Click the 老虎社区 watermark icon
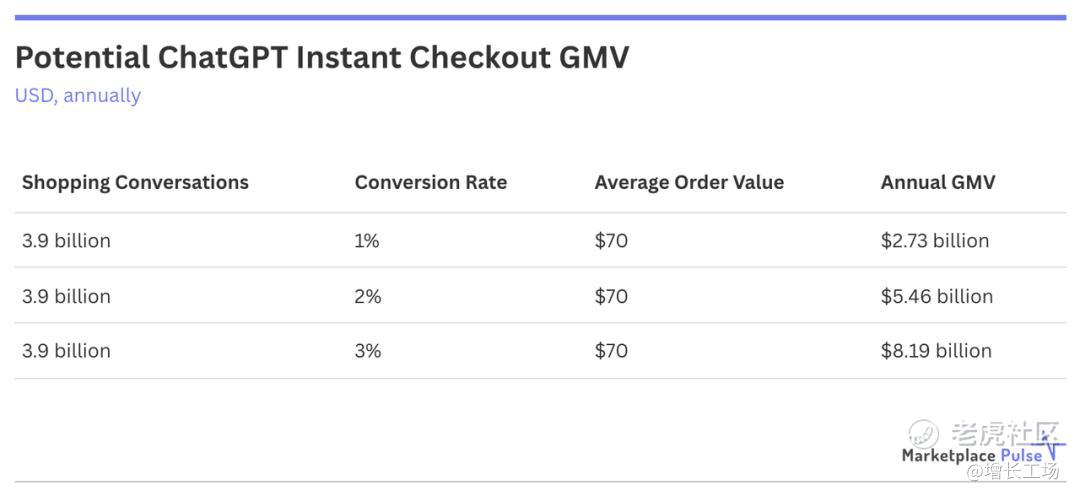 pos(923,434)
